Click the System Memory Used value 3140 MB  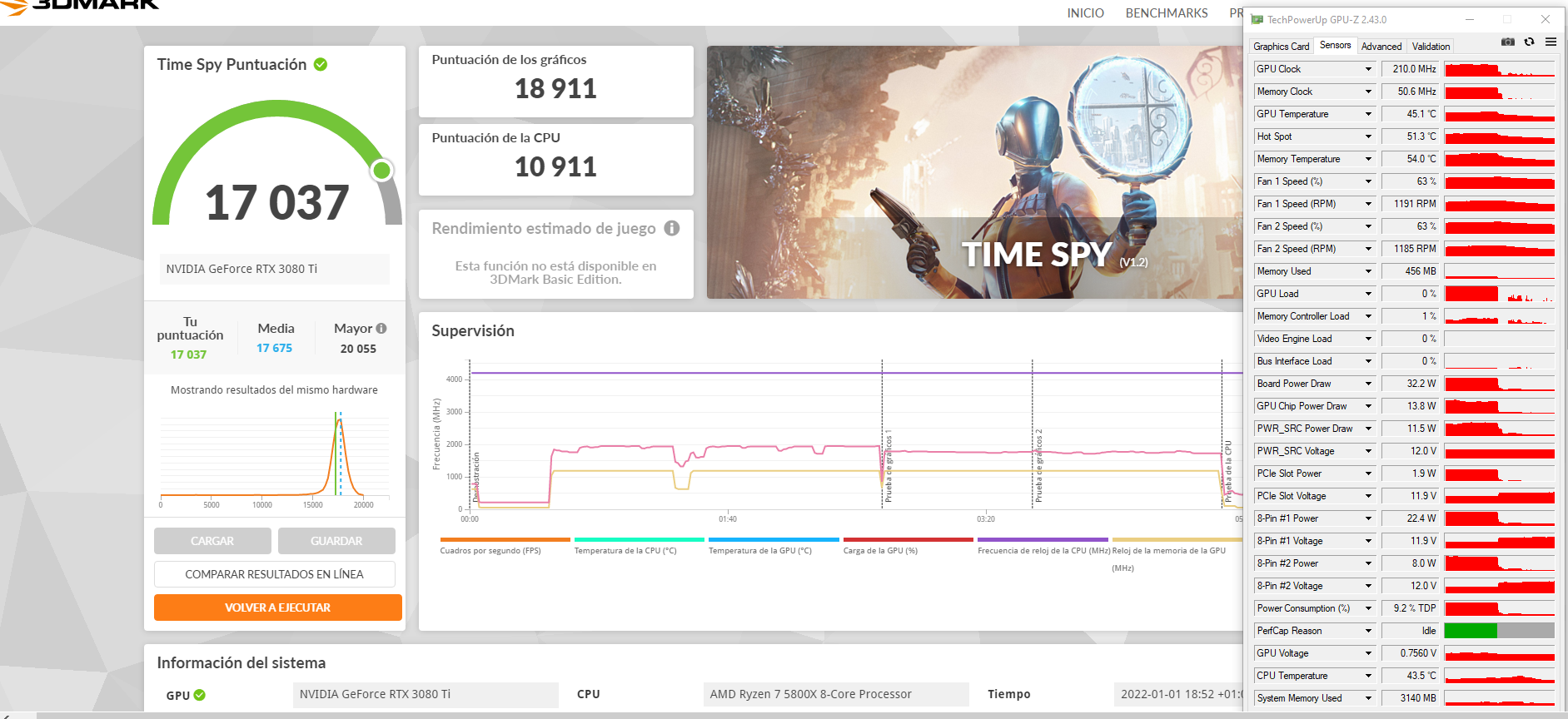coord(1411,698)
